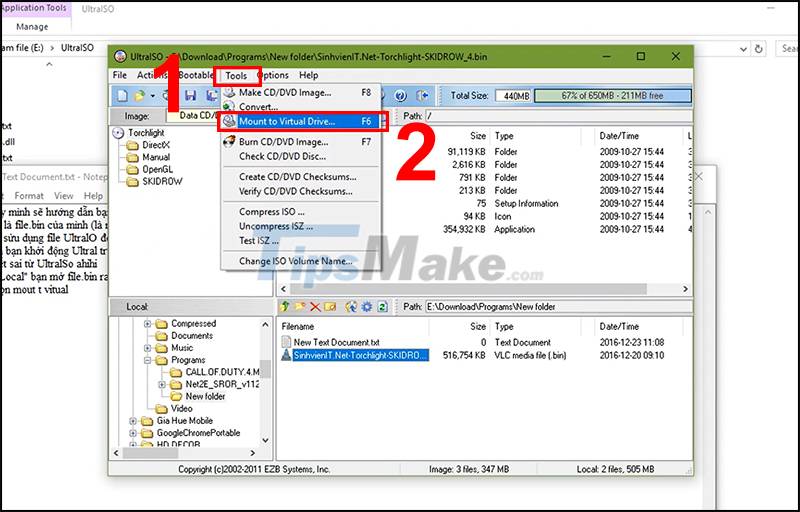The height and width of the screenshot is (512, 800).
Task: Choose Check CD/DVD Disc
Action: click(x=302, y=156)
